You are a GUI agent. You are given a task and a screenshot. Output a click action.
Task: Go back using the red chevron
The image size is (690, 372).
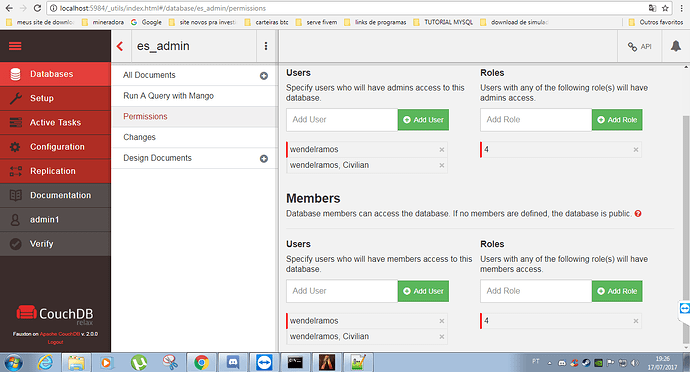[120, 46]
